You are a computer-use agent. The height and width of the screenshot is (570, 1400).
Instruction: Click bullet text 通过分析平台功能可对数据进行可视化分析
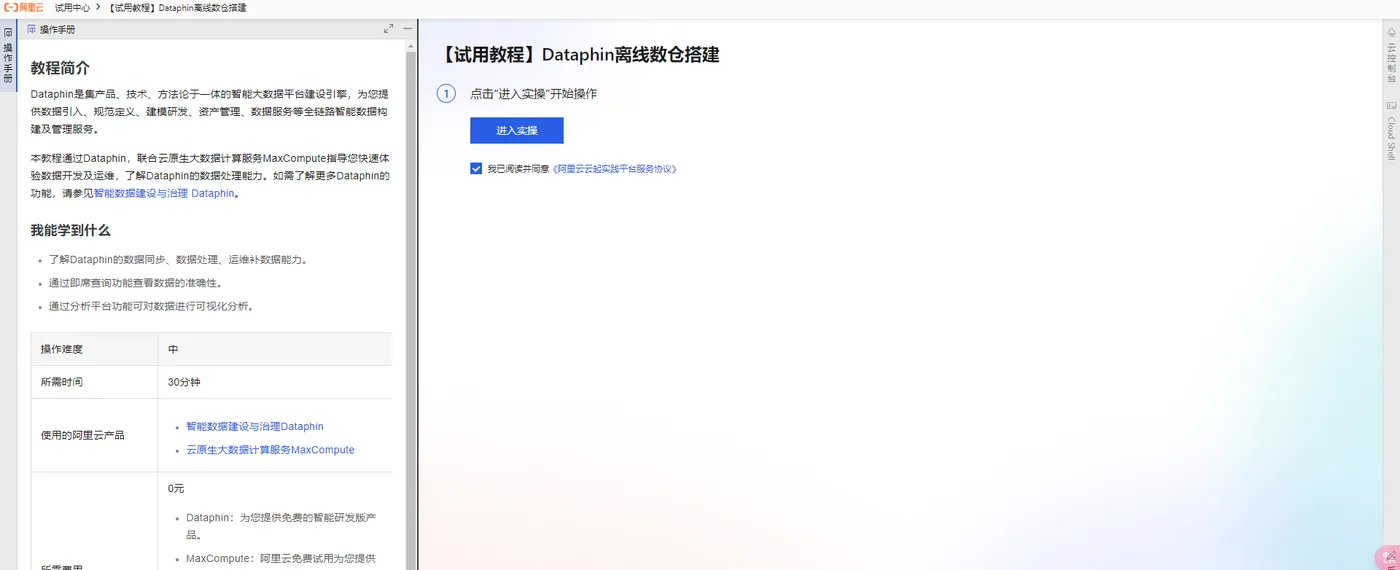[151, 307]
